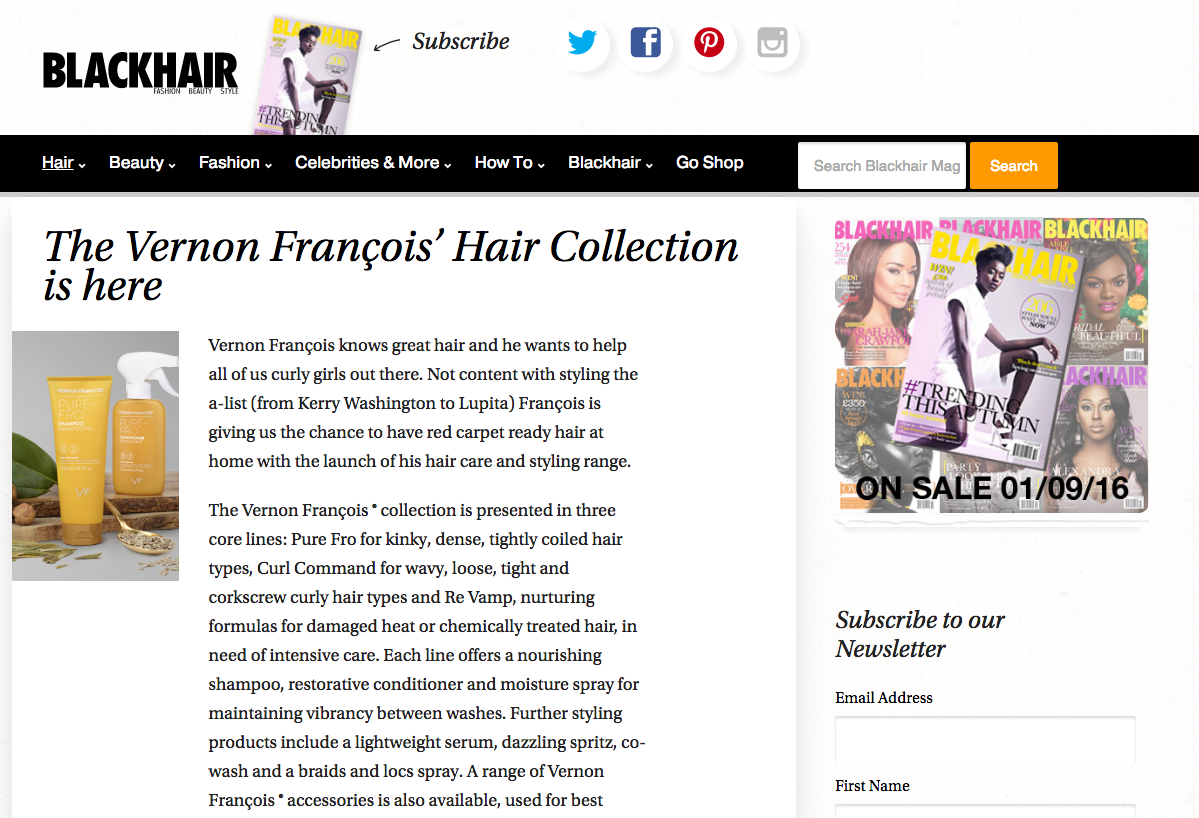This screenshot has width=1199, height=818.
Task: Open the On Sale magazine covers banner
Action: (991, 365)
